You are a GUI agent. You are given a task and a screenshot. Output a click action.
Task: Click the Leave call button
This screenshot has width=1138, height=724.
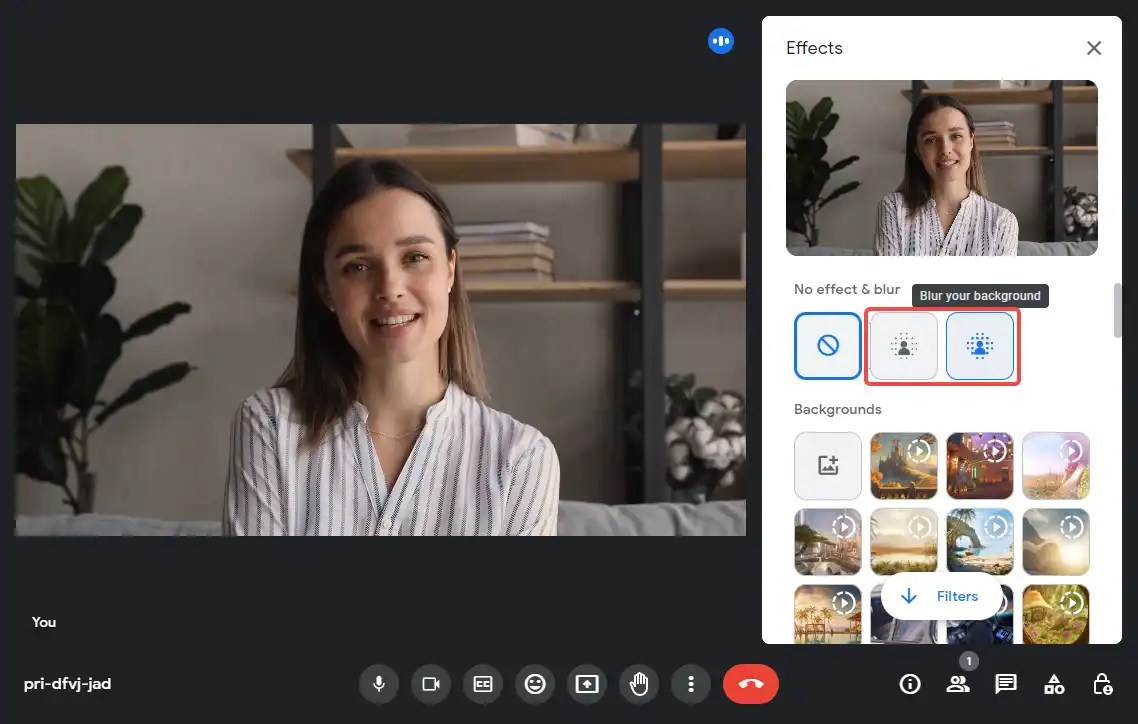[x=751, y=684]
